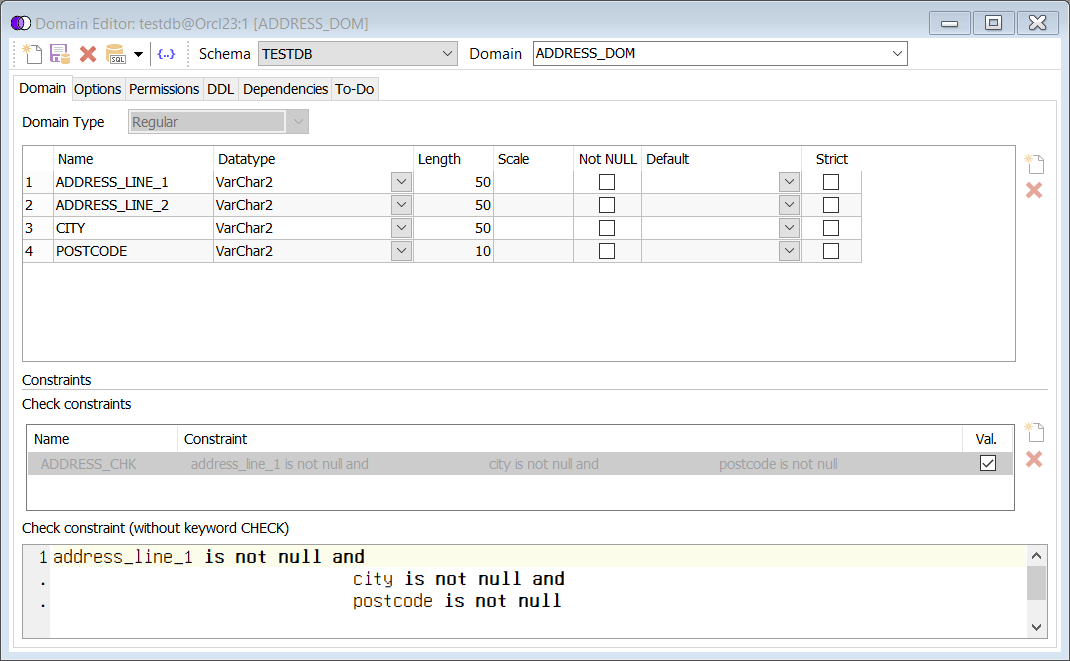1070x661 pixels.
Task: Open the Datatype dropdown for CITY row
Action: pyautogui.click(x=401, y=228)
